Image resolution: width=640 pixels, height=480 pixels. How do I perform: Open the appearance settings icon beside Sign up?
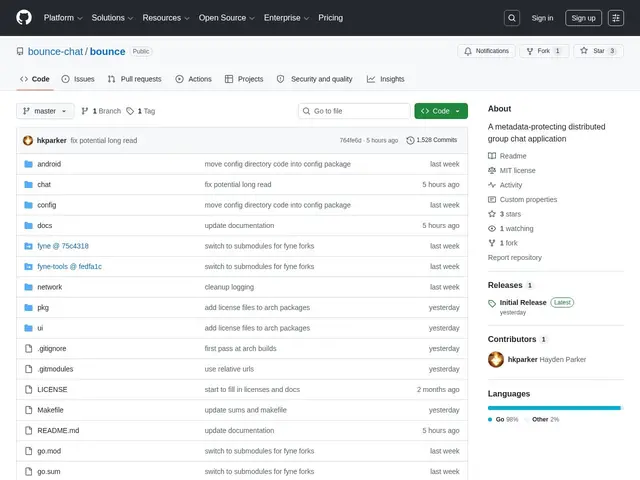616,18
